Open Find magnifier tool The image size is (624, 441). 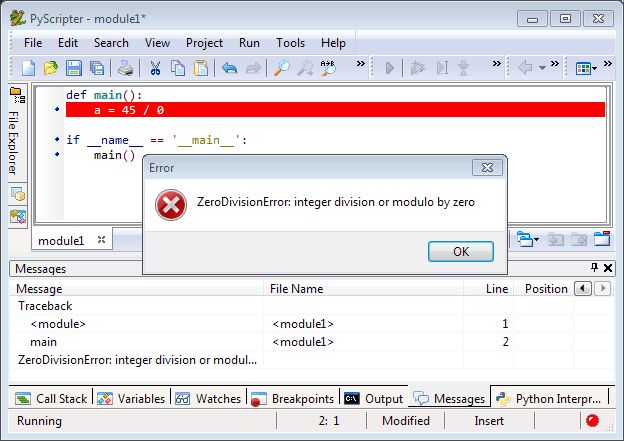click(x=282, y=68)
